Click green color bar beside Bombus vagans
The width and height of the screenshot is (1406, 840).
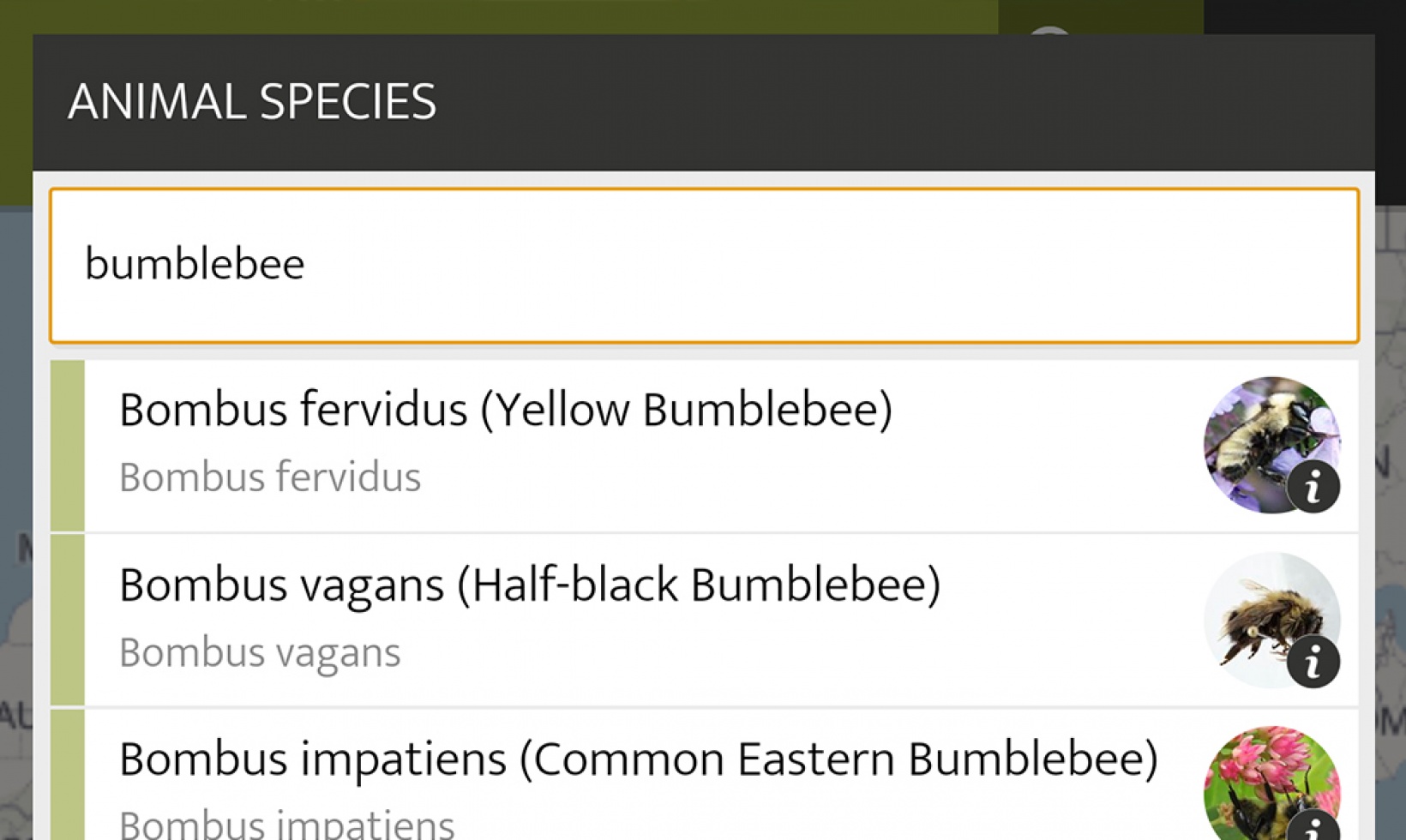pos(68,621)
